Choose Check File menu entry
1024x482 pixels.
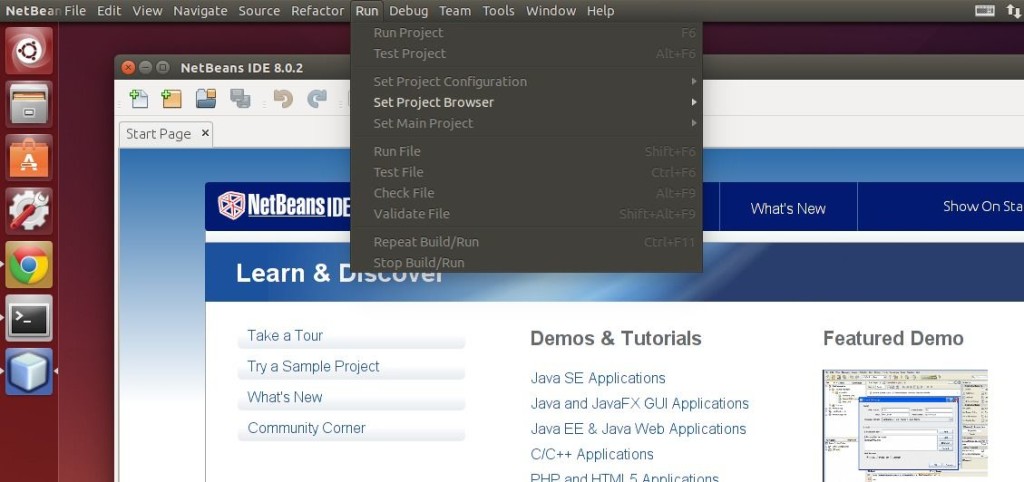coord(526,193)
